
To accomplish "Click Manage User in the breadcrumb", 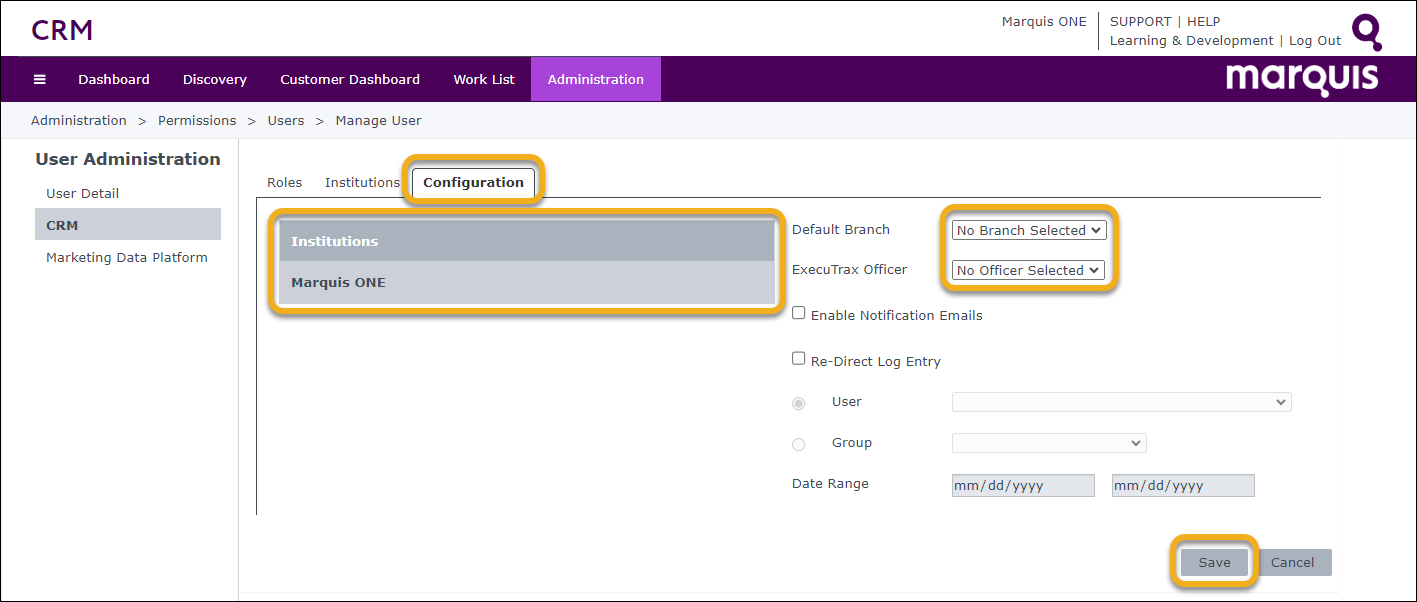I will click(x=378, y=120).
